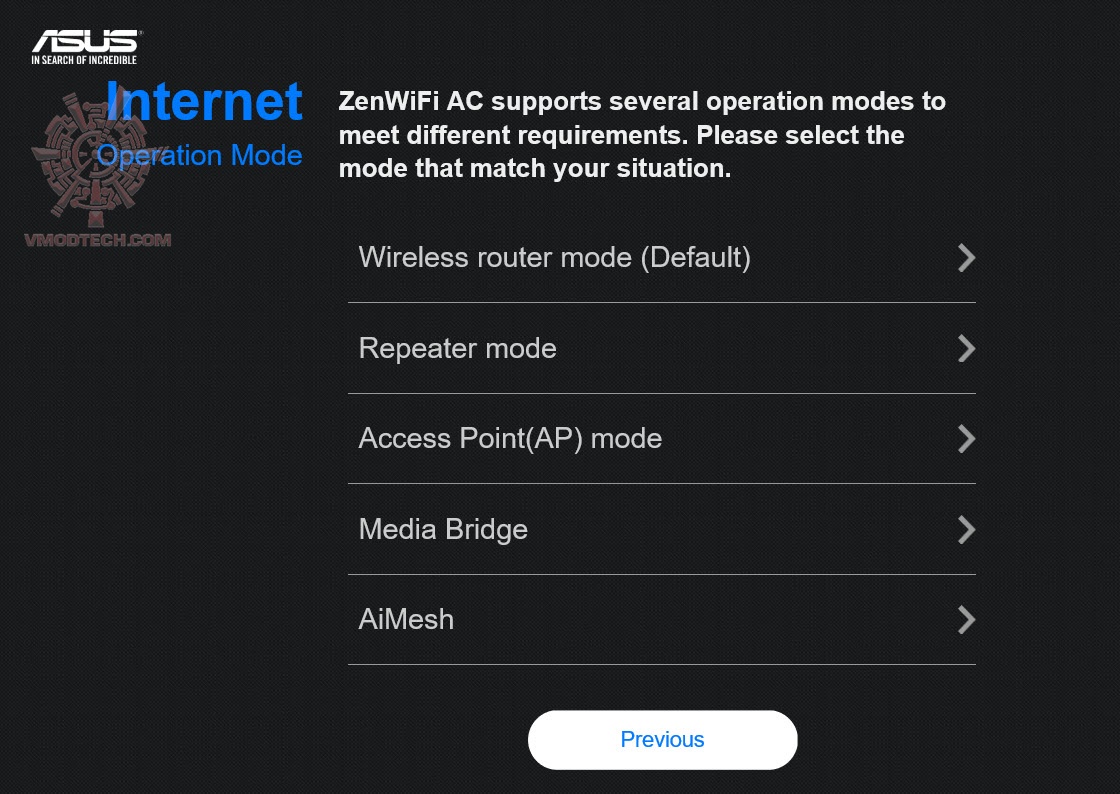Pick the Media Bridge operation mode

[x=443, y=529]
